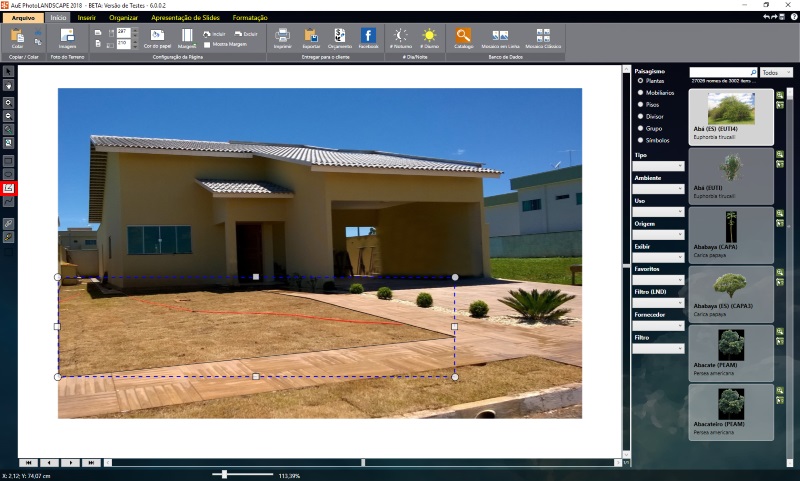This screenshot has height=481, width=800.
Task: Open the Facebook share icon
Action: (368, 35)
